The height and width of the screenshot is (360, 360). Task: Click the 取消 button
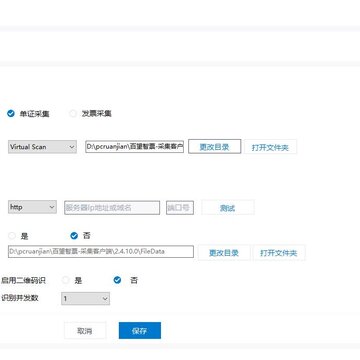point(85,331)
